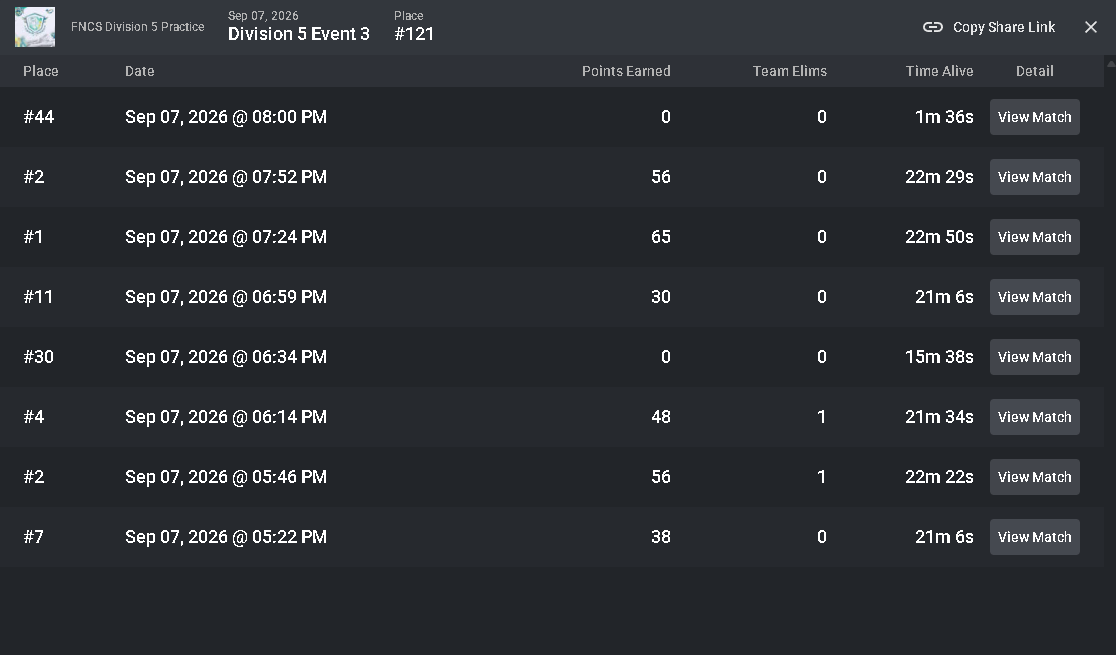Open View Match for the #30 placement
This screenshot has width=1116, height=655.
1034,357
